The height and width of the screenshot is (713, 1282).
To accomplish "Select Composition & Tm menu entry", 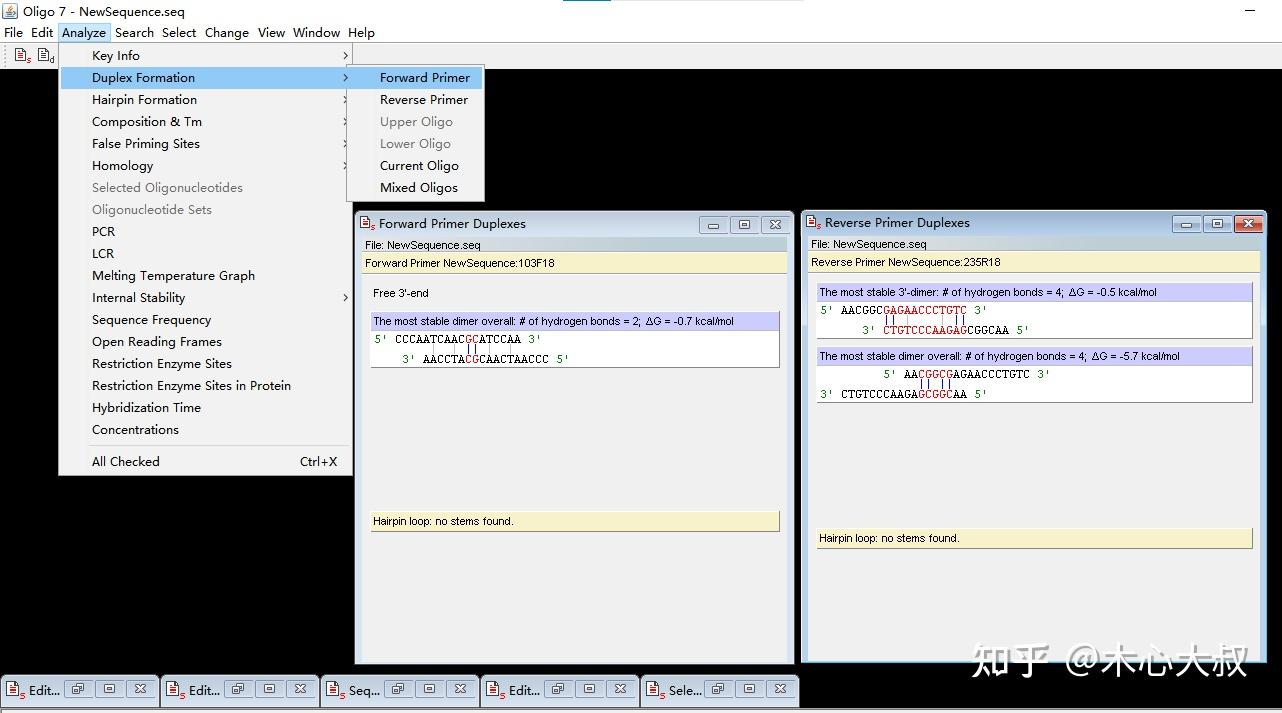I will [x=205, y=122].
